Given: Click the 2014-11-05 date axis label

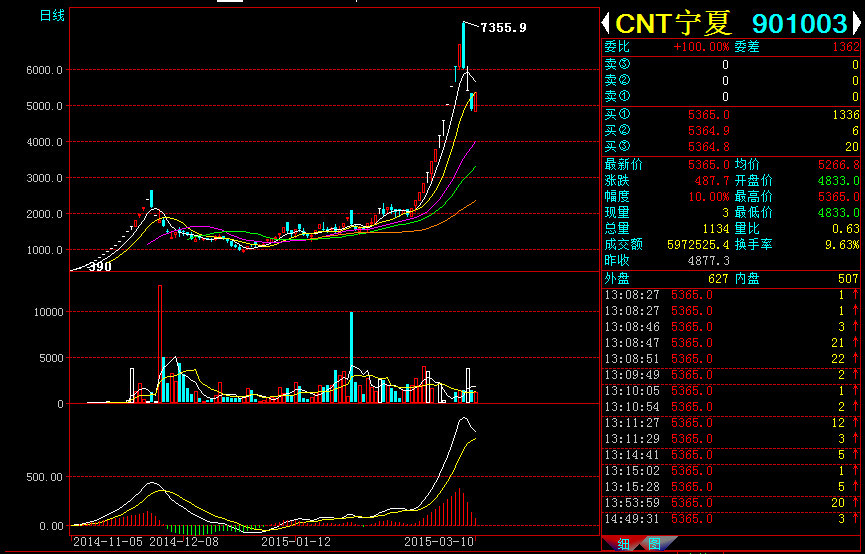Looking at the screenshot, I should (x=110, y=542).
